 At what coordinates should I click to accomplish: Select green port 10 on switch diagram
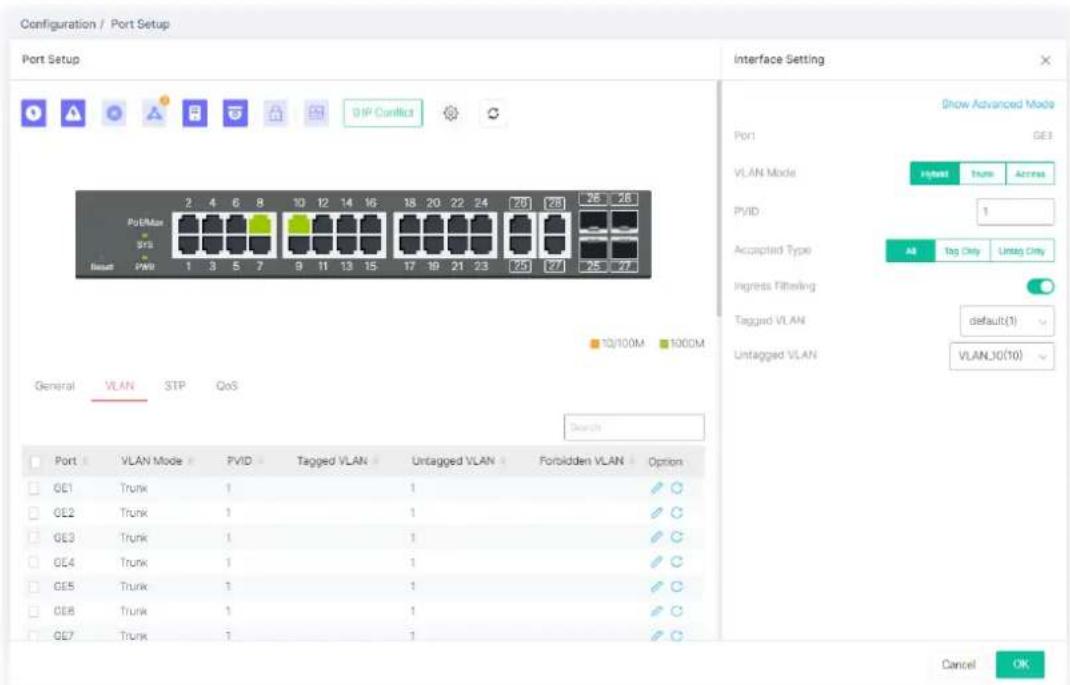[299, 224]
